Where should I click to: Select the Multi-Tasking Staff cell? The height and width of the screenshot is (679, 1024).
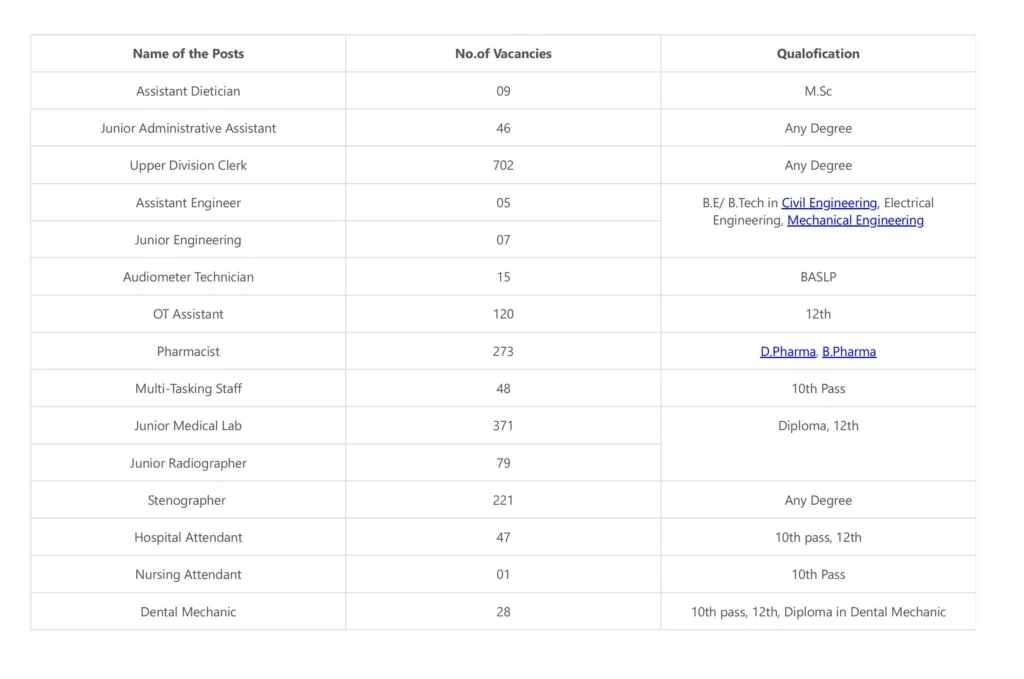(188, 389)
